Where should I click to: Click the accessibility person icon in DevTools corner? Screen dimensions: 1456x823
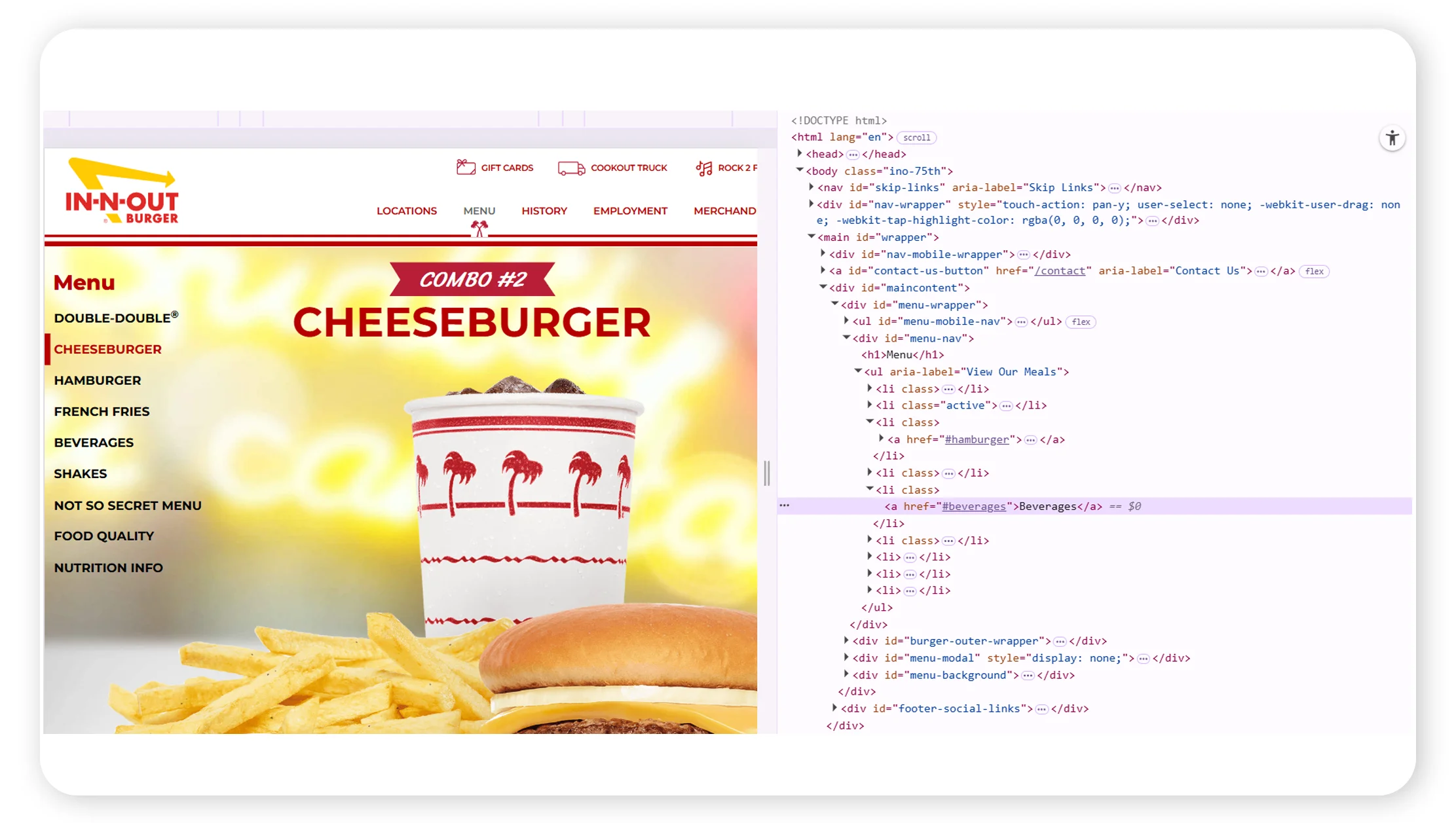pos(1392,137)
